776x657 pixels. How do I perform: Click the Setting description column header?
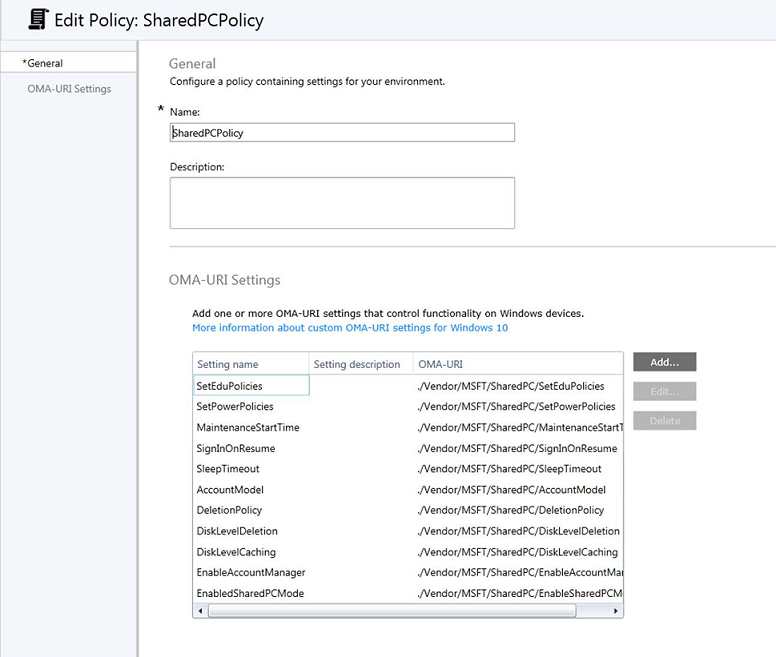[357, 364]
